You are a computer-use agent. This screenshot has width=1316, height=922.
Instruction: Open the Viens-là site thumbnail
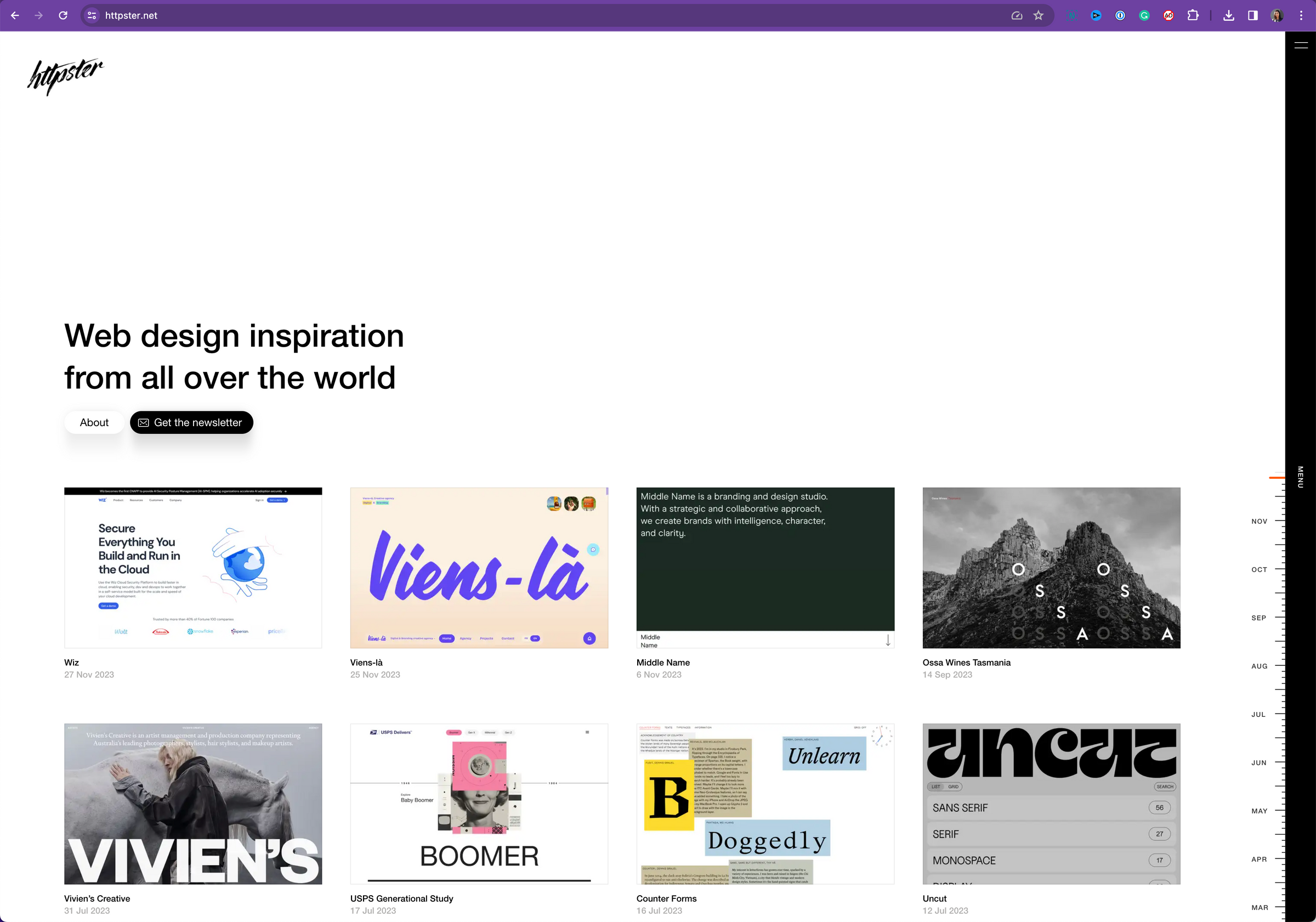(479, 568)
